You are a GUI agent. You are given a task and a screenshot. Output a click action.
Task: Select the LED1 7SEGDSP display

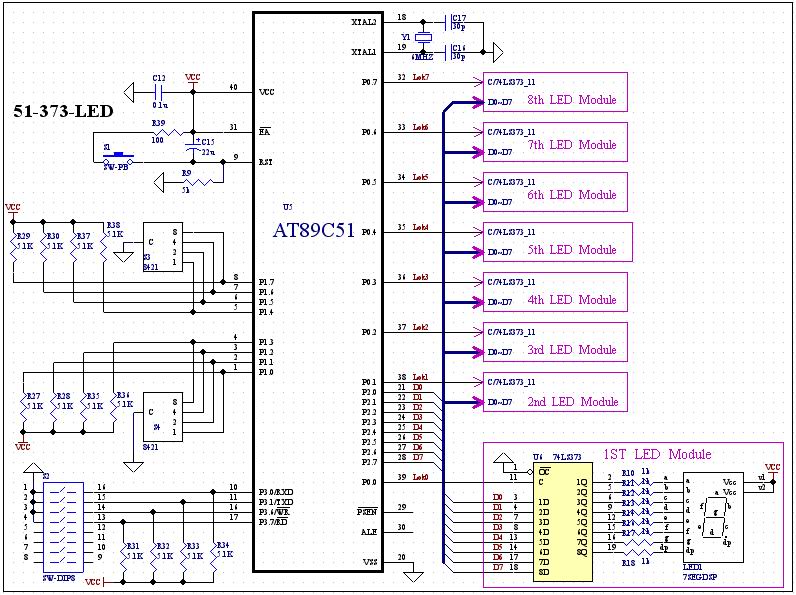click(713, 518)
